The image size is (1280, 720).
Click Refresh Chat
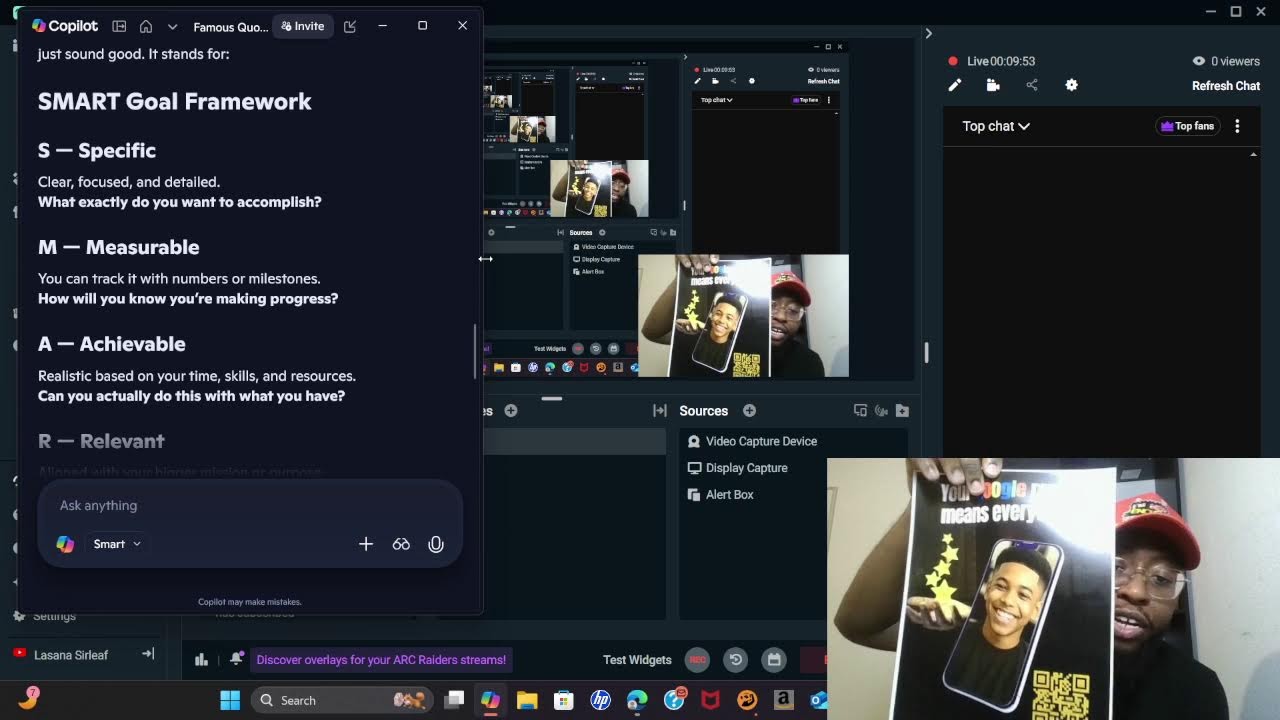pyautogui.click(x=1226, y=86)
